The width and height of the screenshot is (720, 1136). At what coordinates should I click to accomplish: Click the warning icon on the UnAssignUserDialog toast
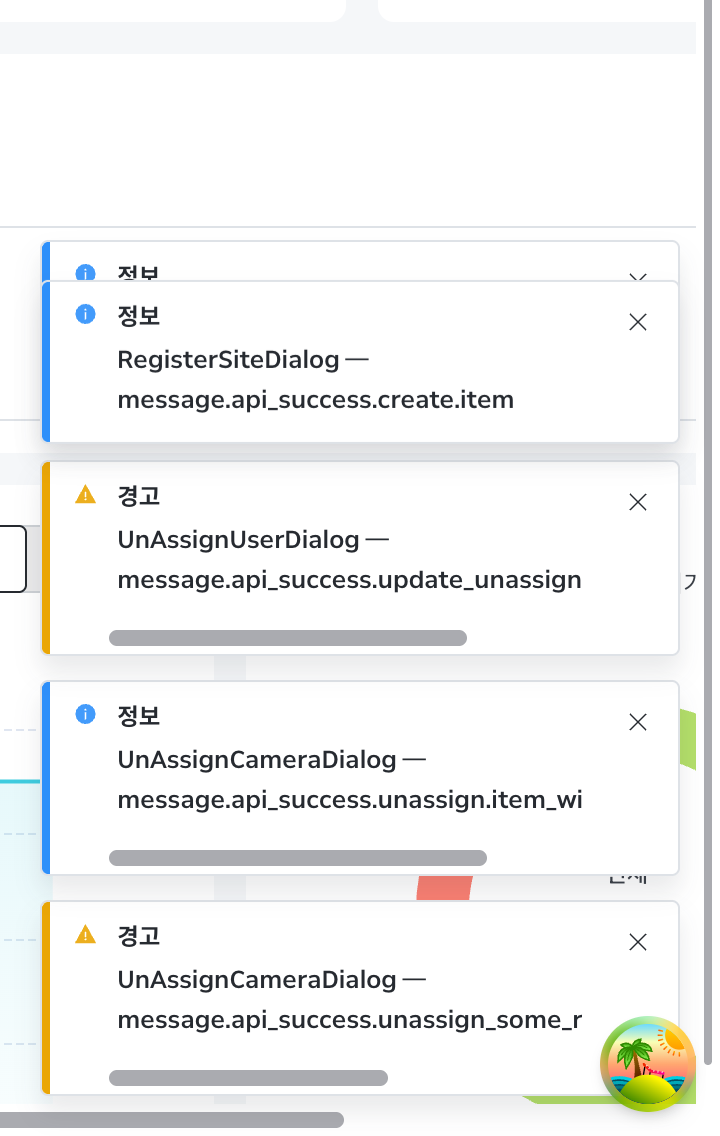[x=86, y=494]
